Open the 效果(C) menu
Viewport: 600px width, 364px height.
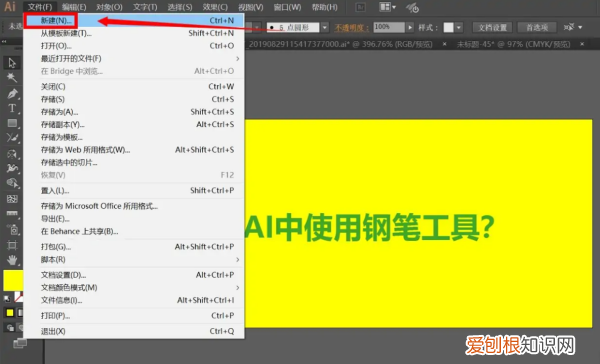215,7
